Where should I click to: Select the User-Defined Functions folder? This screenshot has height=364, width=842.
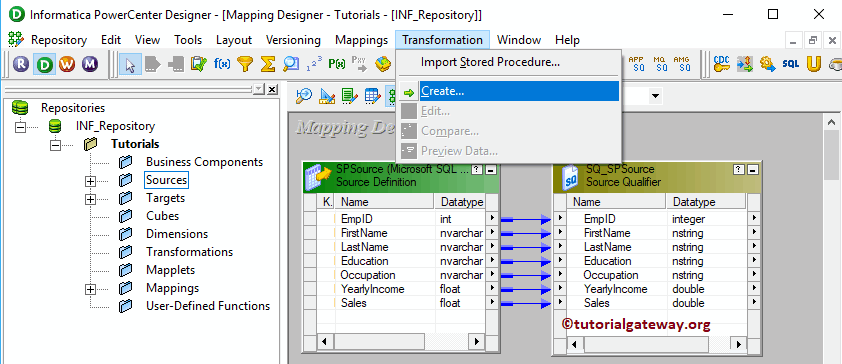point(208,306)
